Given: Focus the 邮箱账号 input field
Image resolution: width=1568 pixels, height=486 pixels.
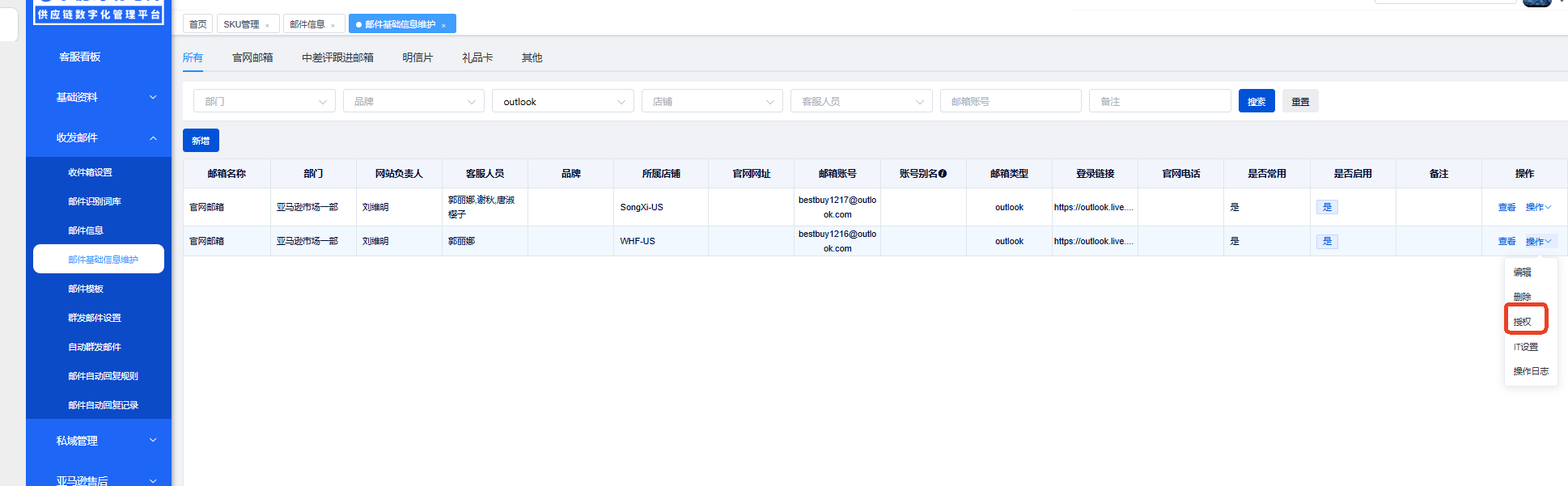Looking at the screenshot, I should (1010, 102).
